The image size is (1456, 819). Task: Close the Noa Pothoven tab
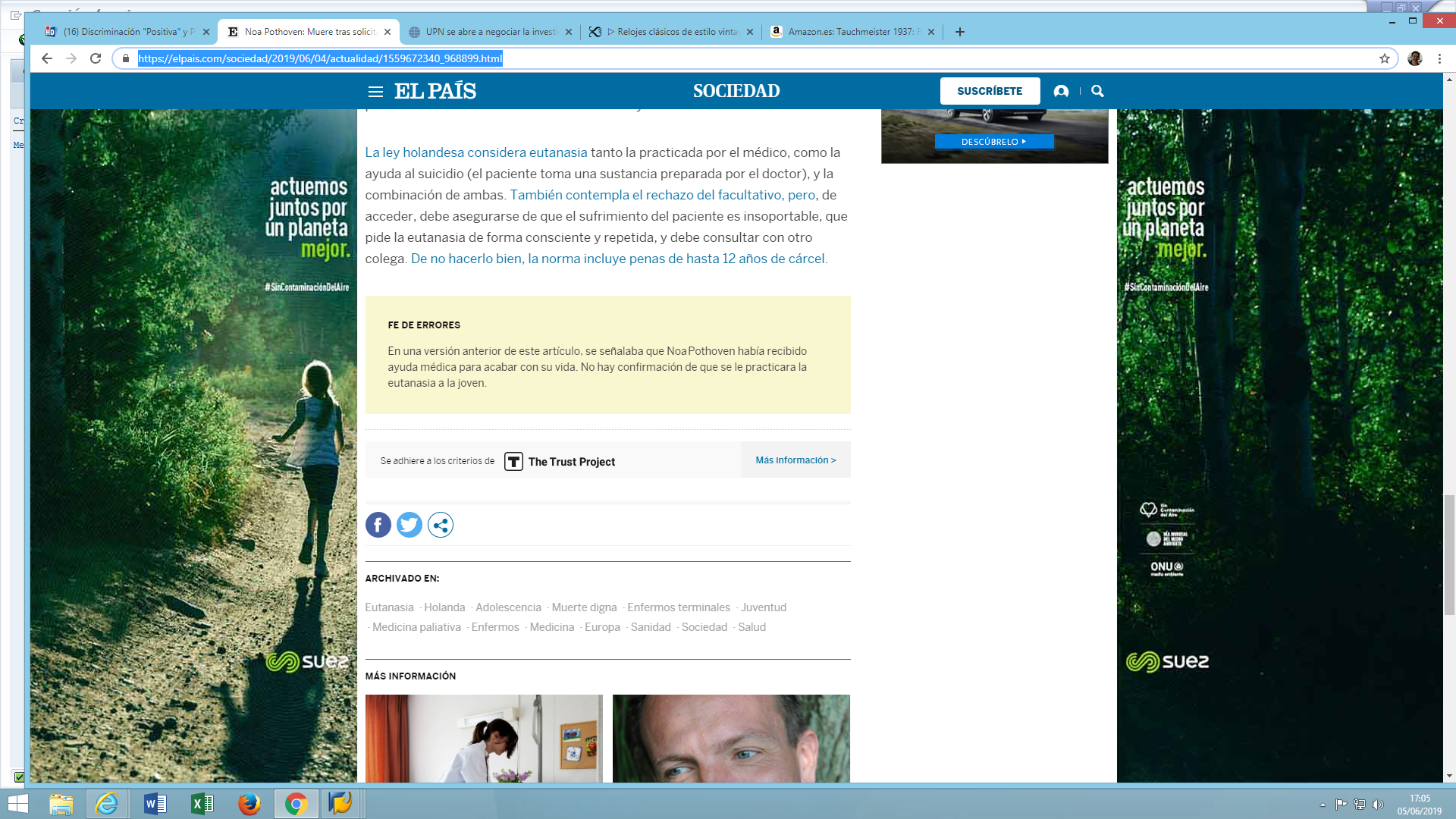[388, 32]
